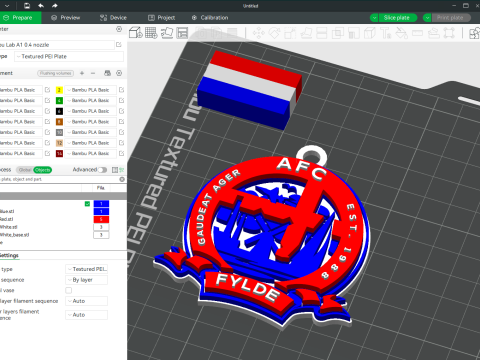480x360 pixels.
Task: Open Print plate dropdown arrow
Action: pyautogui.click(x=427, y=18)
